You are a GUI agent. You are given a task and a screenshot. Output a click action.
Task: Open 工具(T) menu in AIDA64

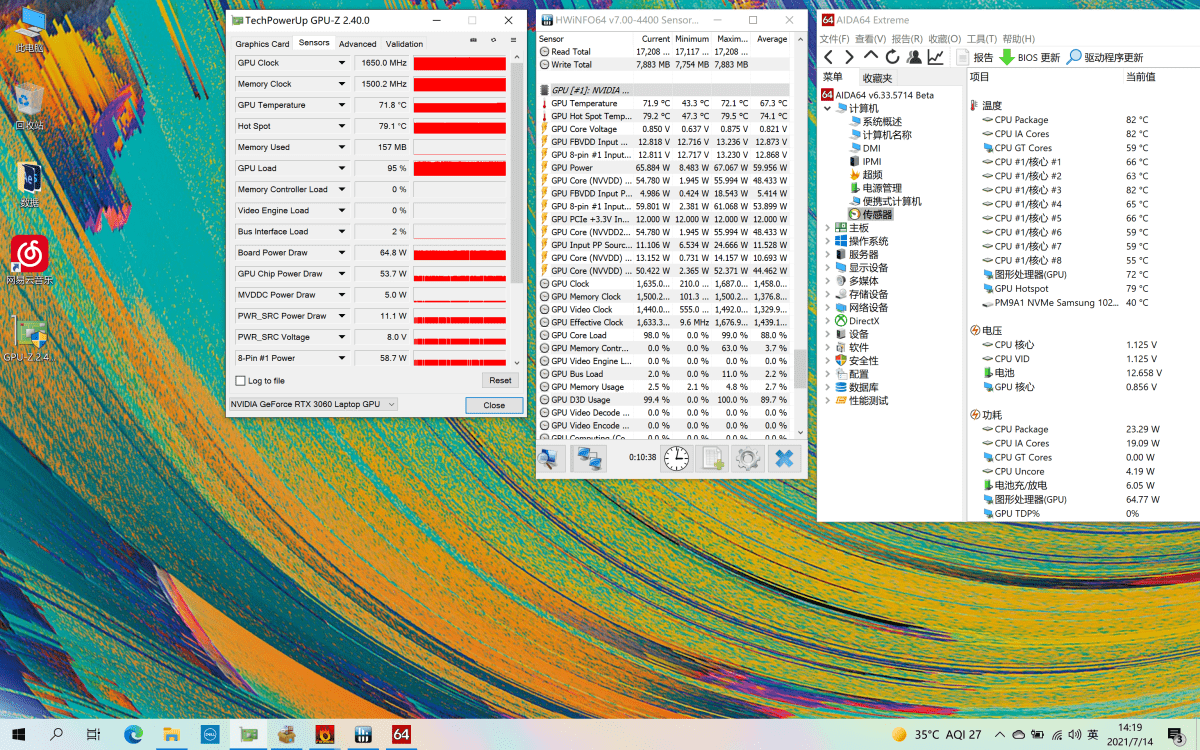(982, 39)
